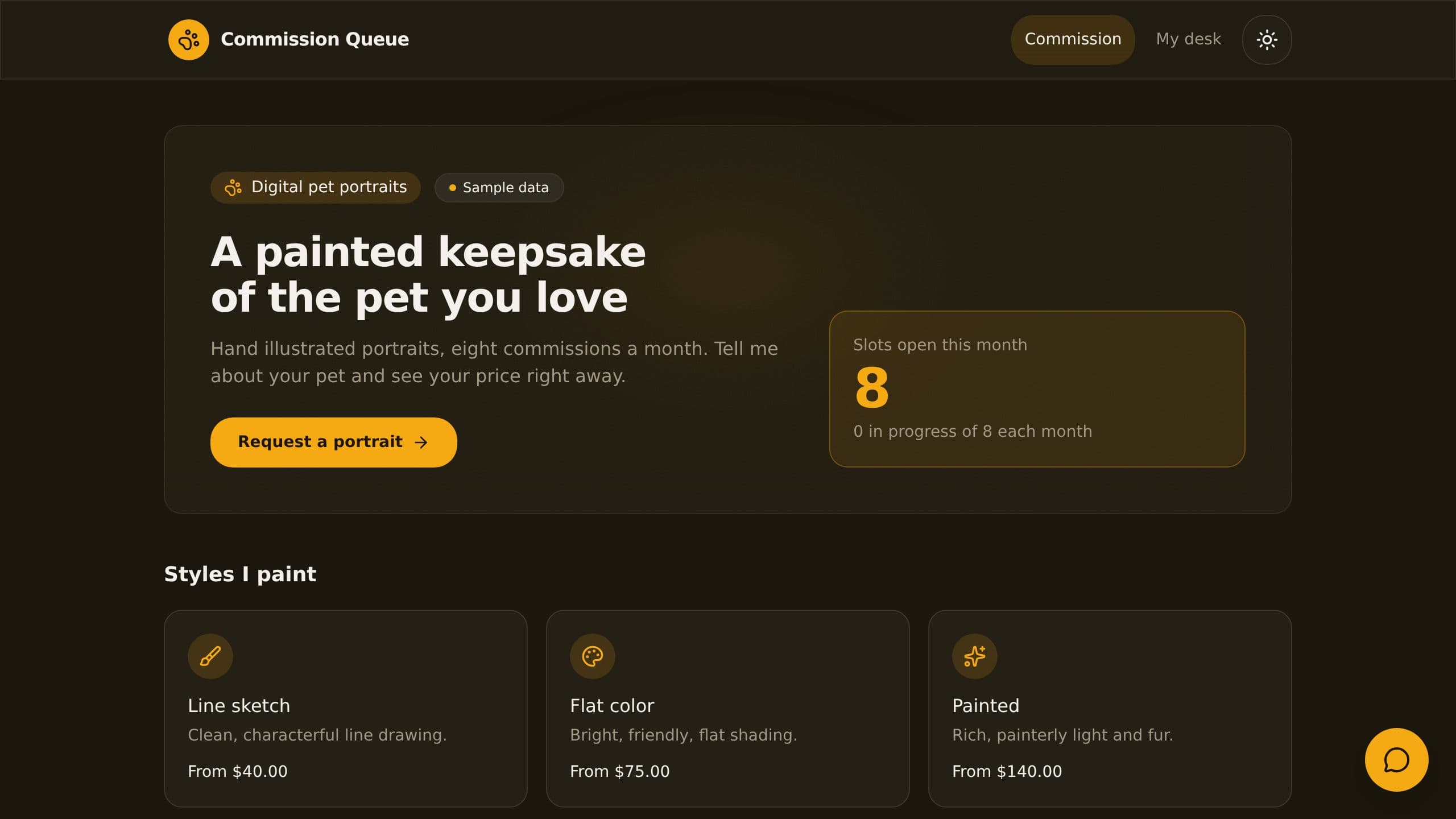Click the palette icon on Flat color card
The height and width of the screenshot is (819, 1456).
click(593, 656)
